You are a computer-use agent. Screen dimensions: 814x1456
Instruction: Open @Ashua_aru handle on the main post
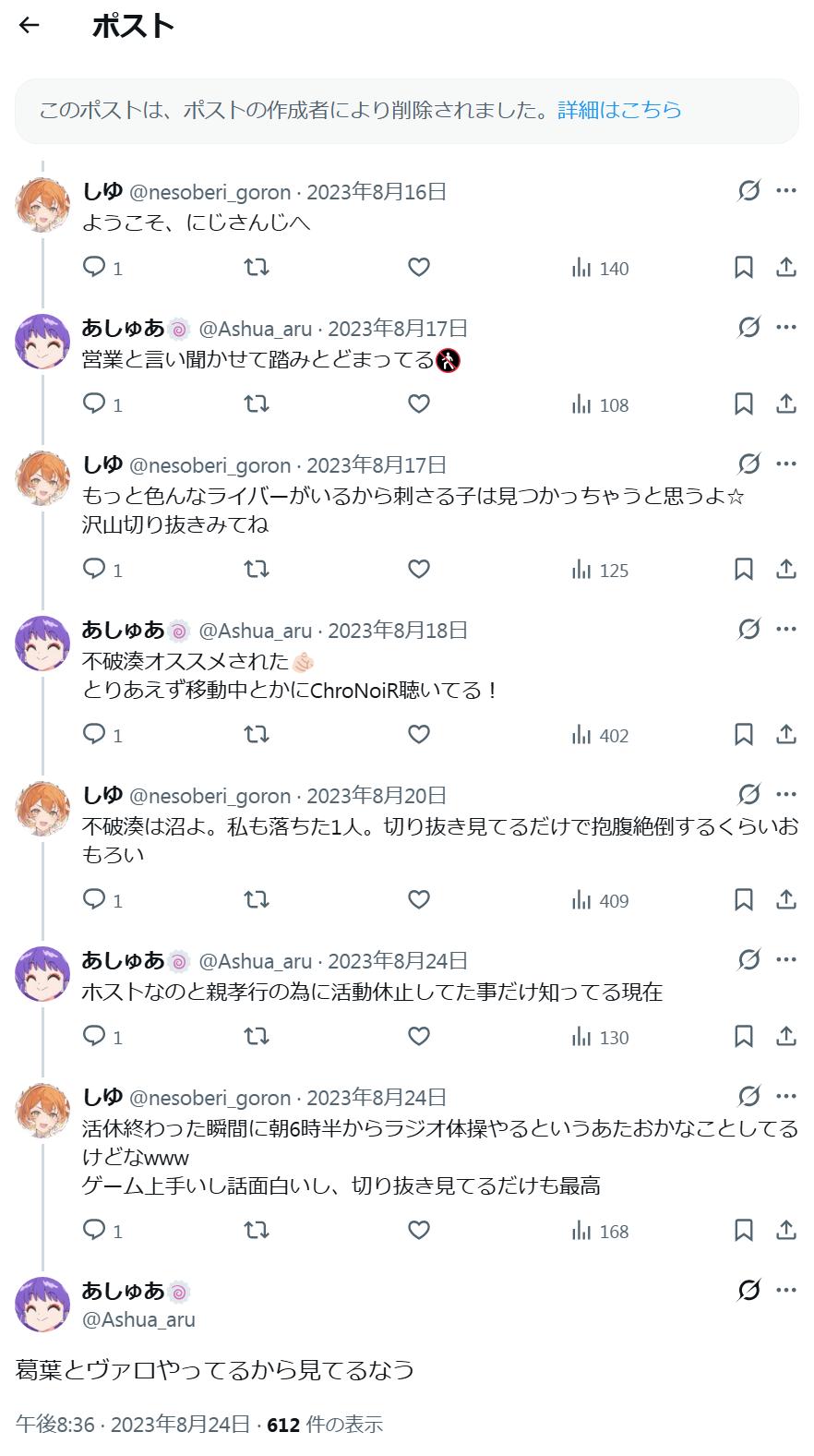coord(138,1320)
